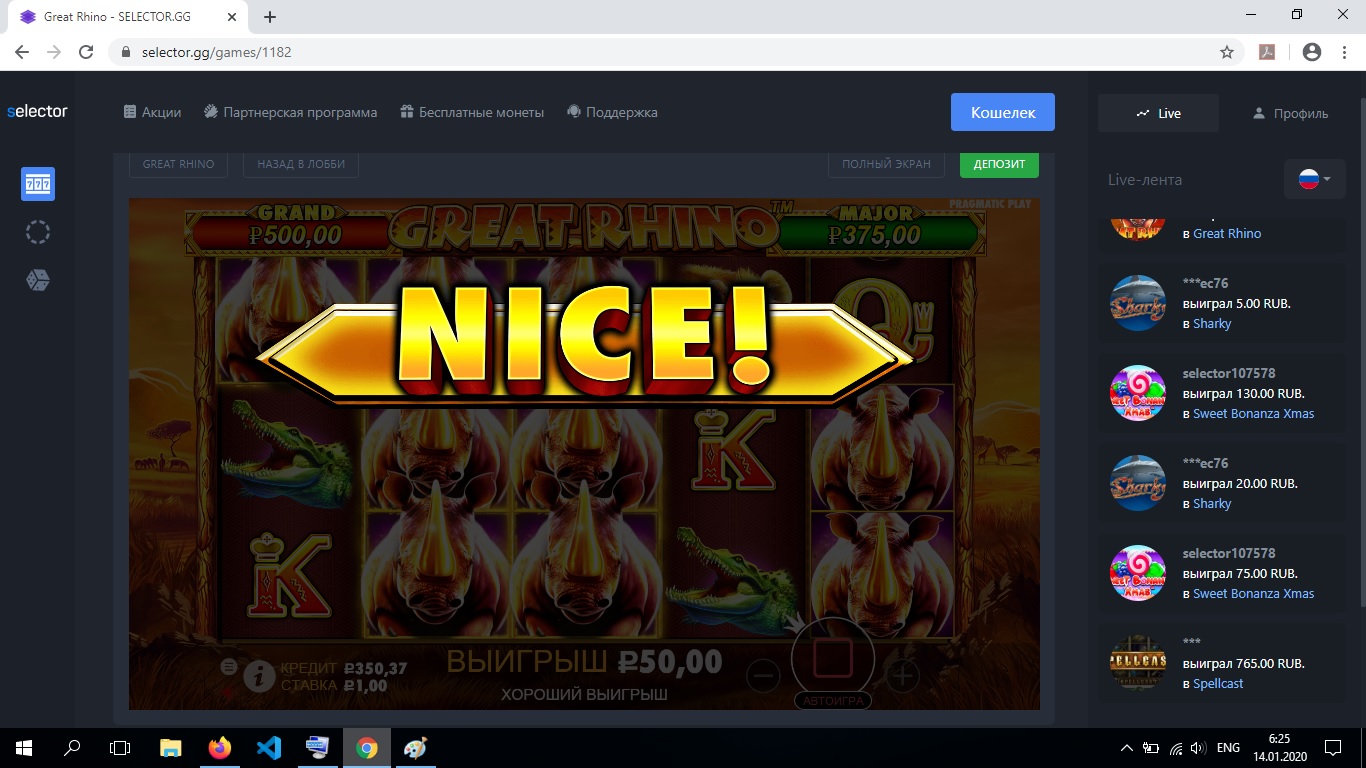Open Партнерская программа page

click(x=290, y=112)
